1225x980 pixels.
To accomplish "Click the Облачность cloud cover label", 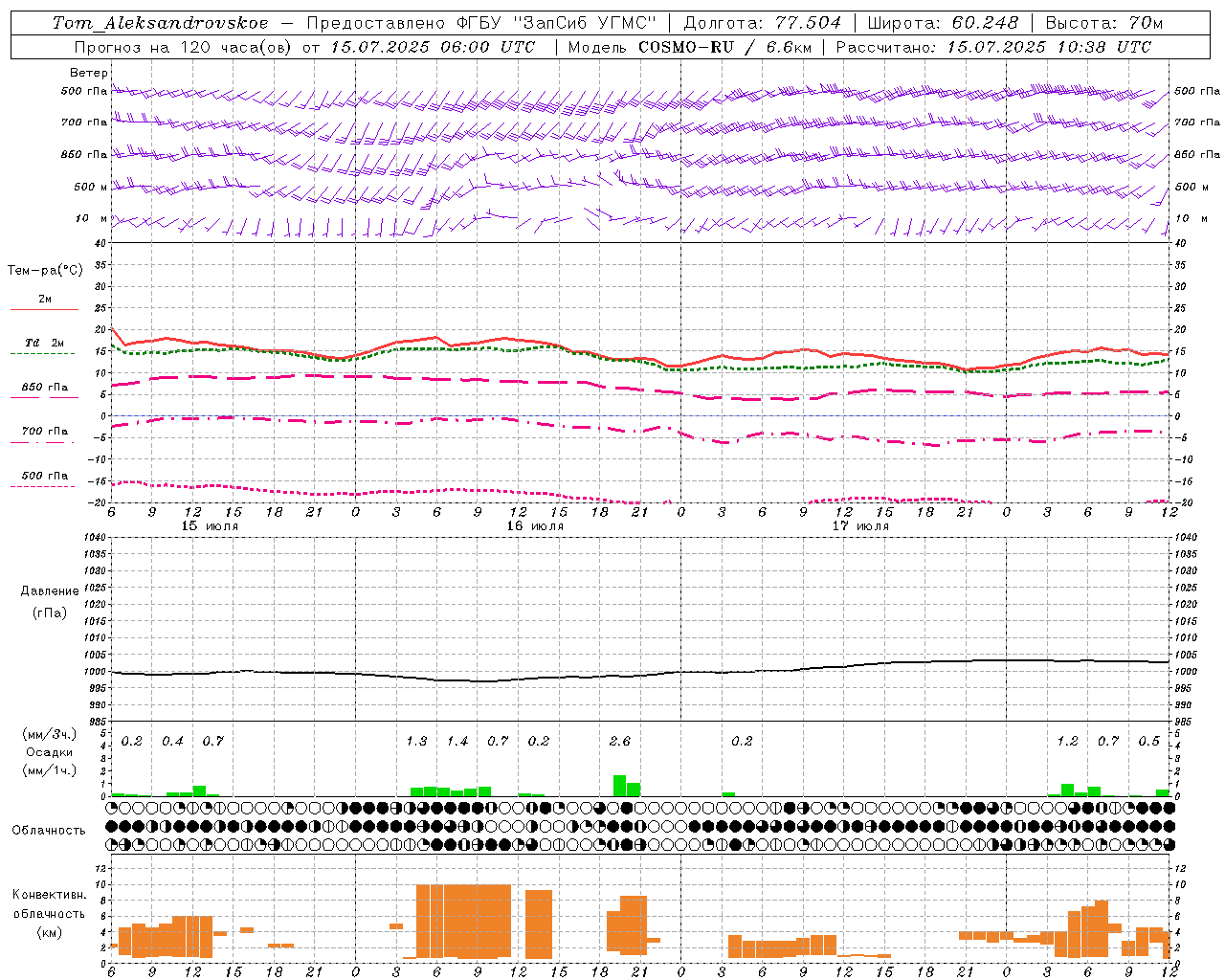I will [x=49, y=831].
